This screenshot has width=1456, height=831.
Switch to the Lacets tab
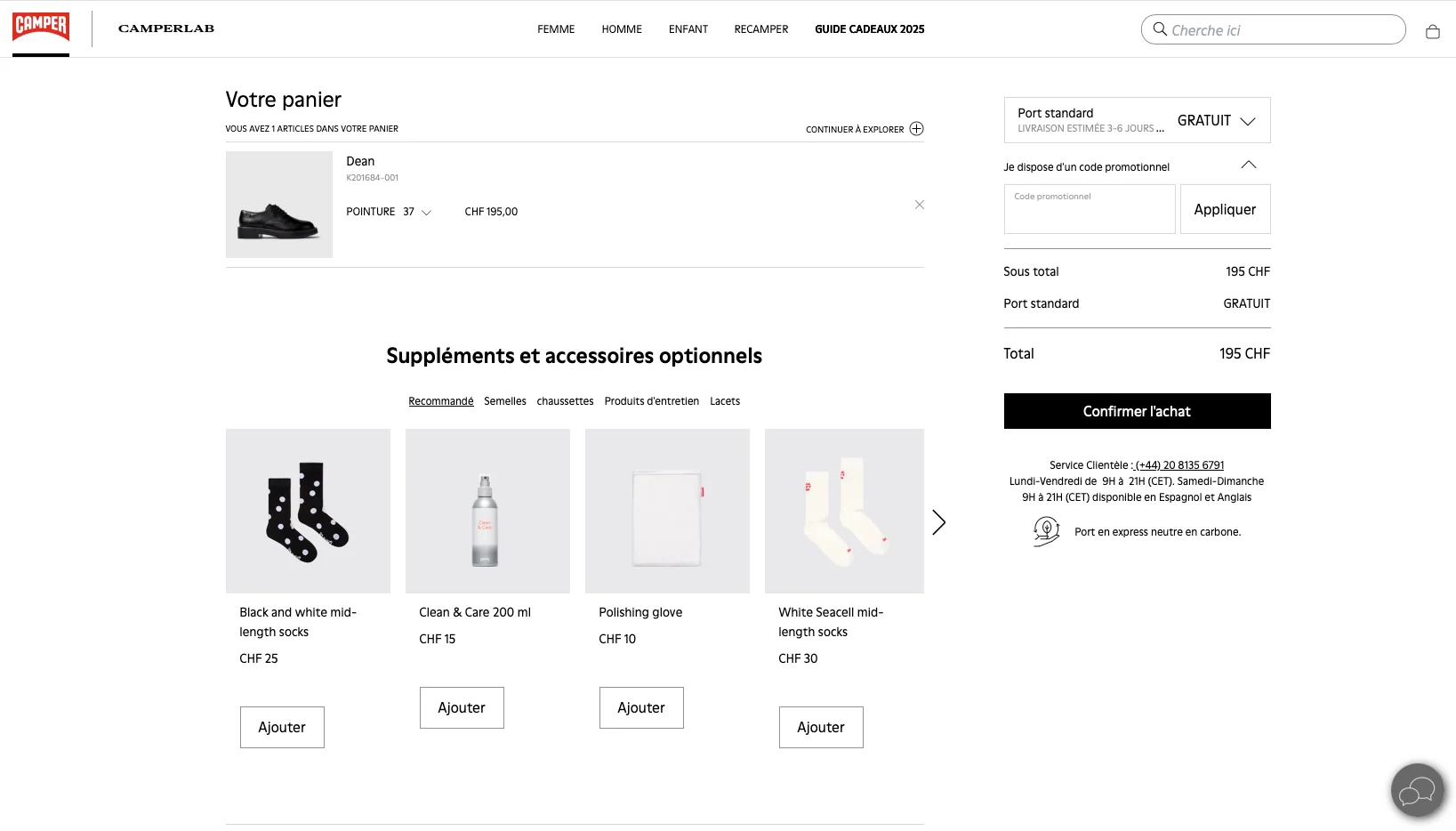point(725,401)
